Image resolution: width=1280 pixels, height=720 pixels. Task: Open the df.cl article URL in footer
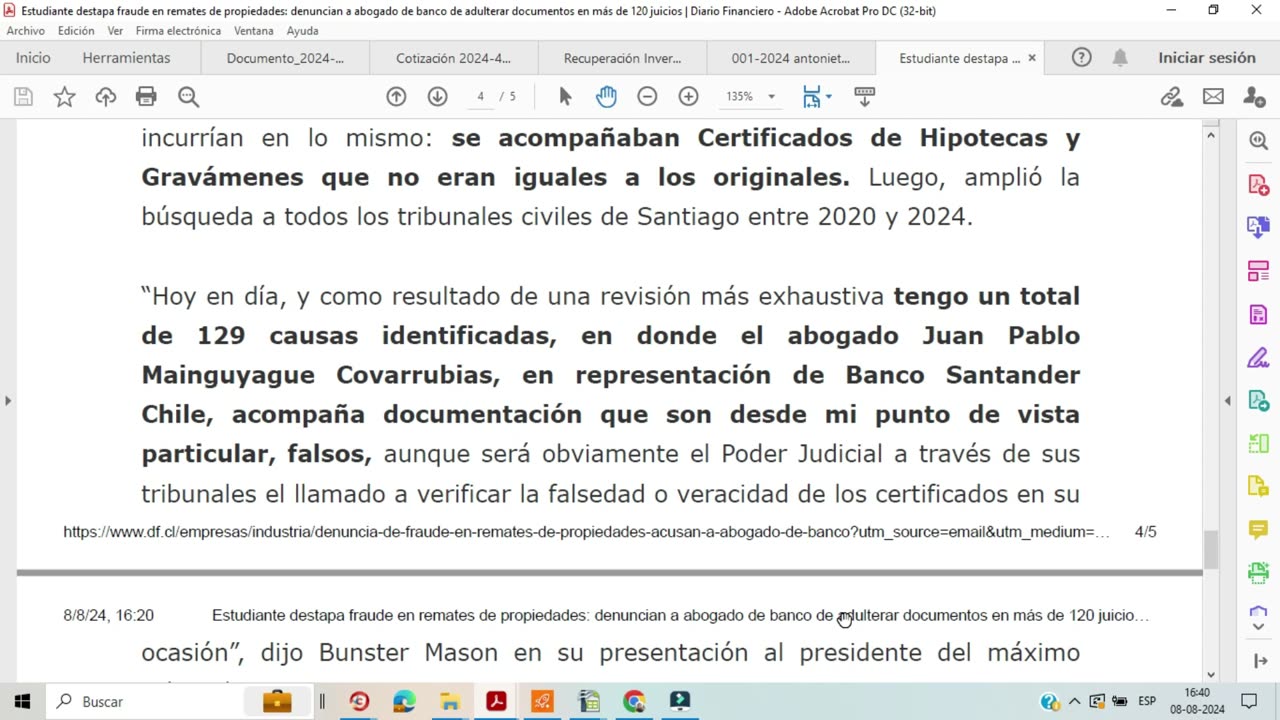[x=586, y=532]
